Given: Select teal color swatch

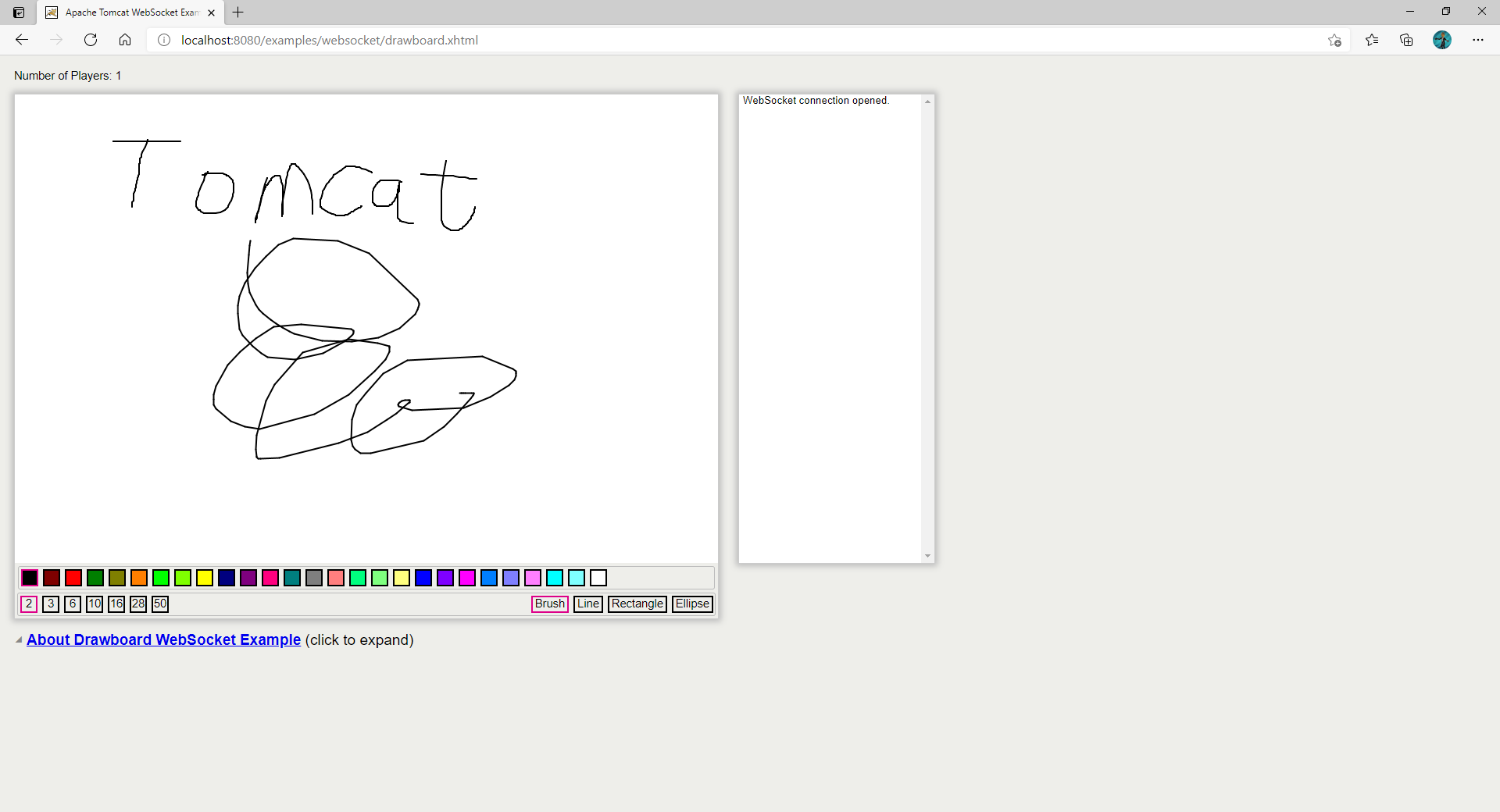Looking at the screenshot, I should pos(292,578).
